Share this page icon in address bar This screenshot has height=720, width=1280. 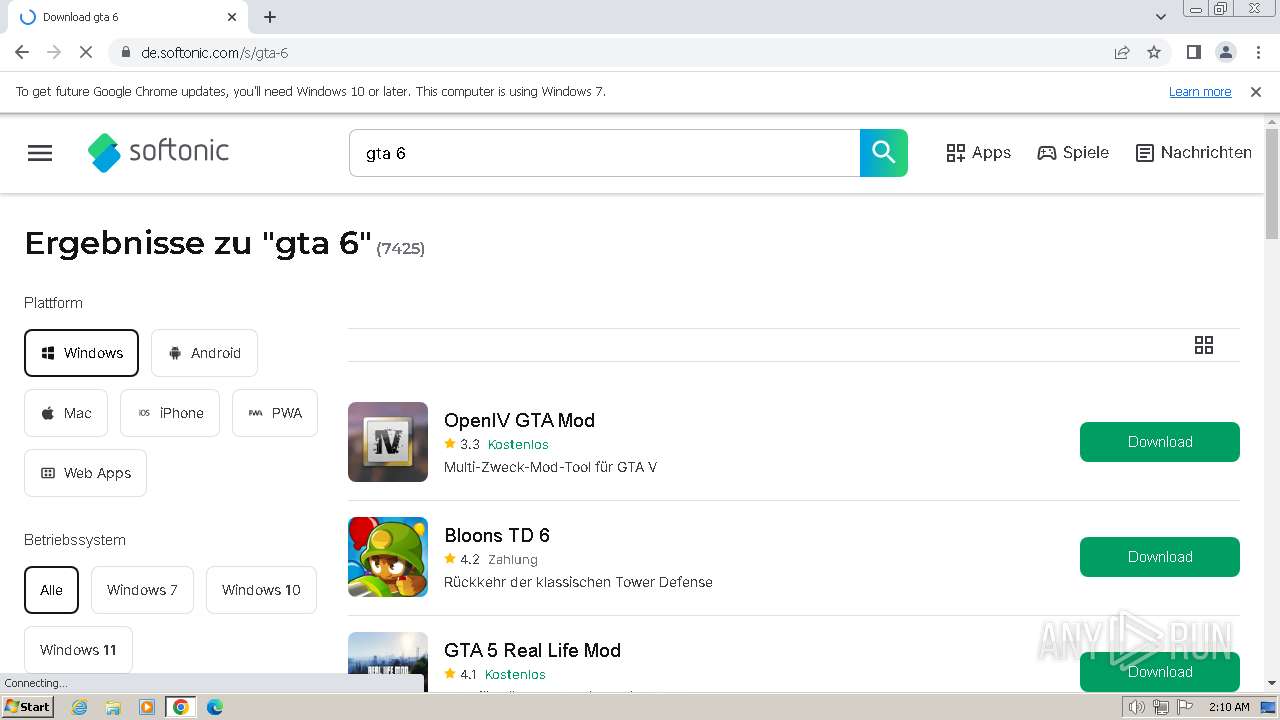tap(1122, 52)
